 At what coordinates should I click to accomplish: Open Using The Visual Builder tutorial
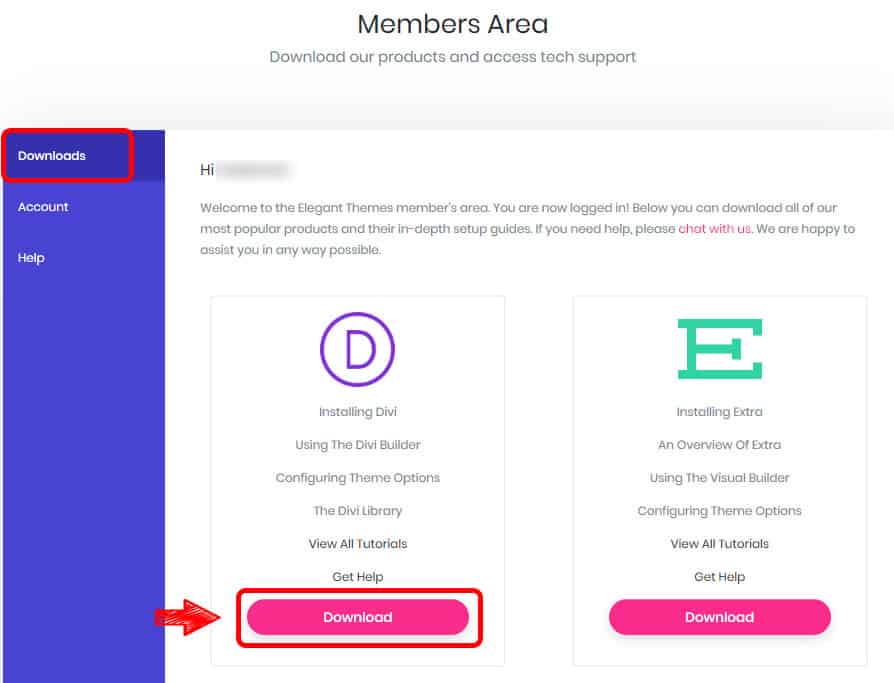[720, 478]
